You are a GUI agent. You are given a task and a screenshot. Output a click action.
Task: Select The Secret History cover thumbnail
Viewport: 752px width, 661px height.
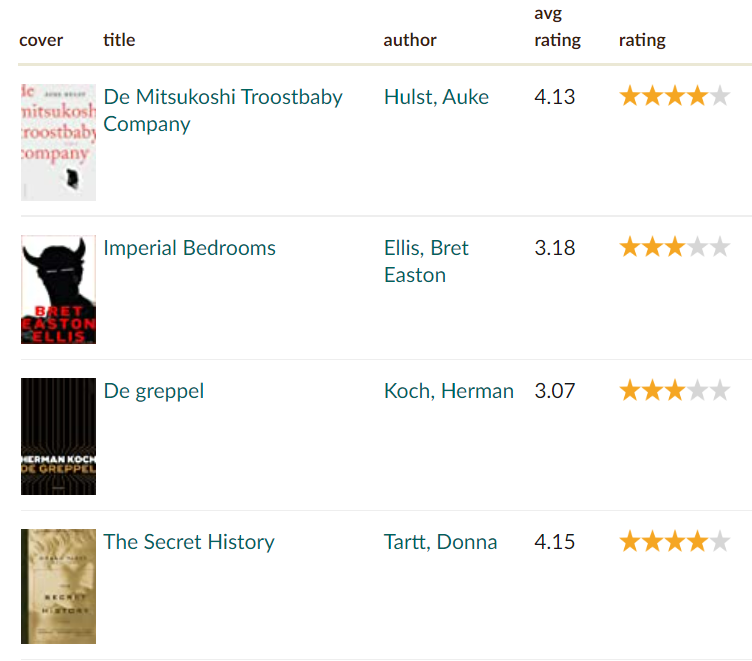[x=58, y=586]
